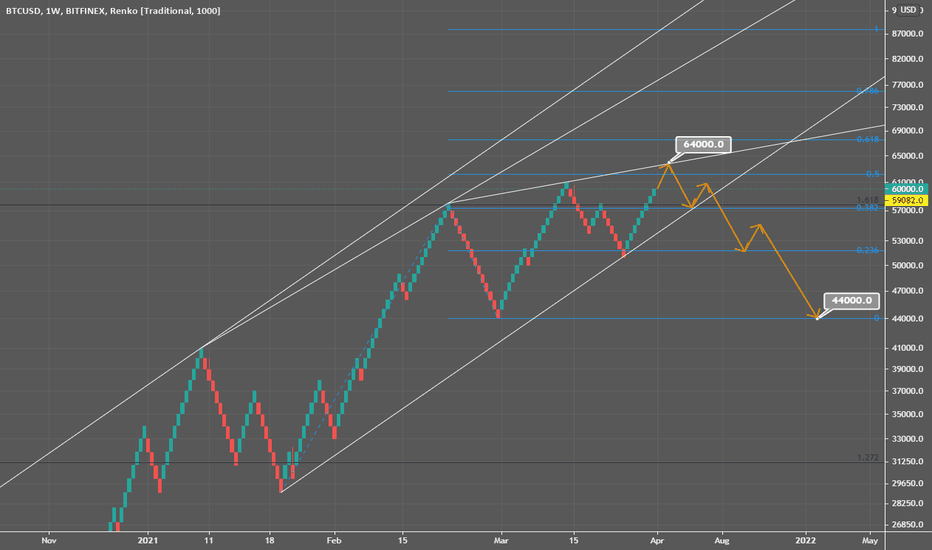The image size is (932, 550).
Task: Click the 35000.0 price axis label
Action: click(908, 414)
